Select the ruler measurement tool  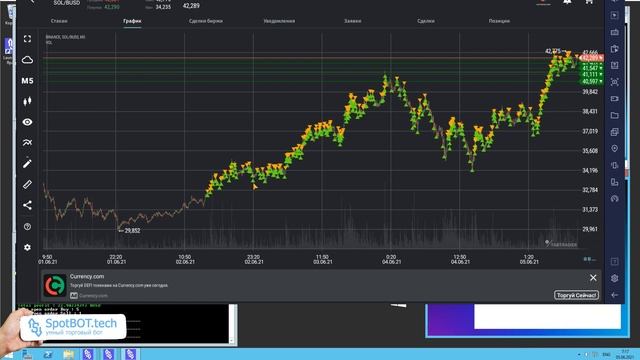(x=27, y=184)
